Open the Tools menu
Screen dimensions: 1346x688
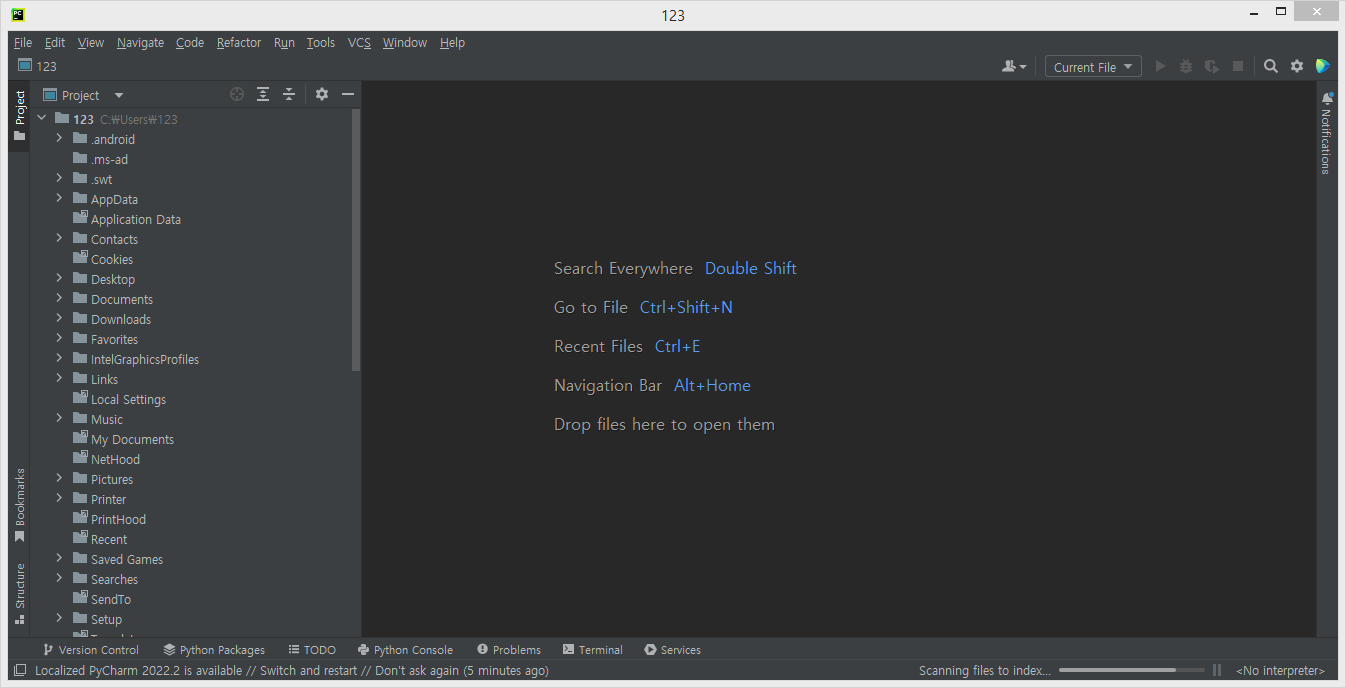click(321, 42)
